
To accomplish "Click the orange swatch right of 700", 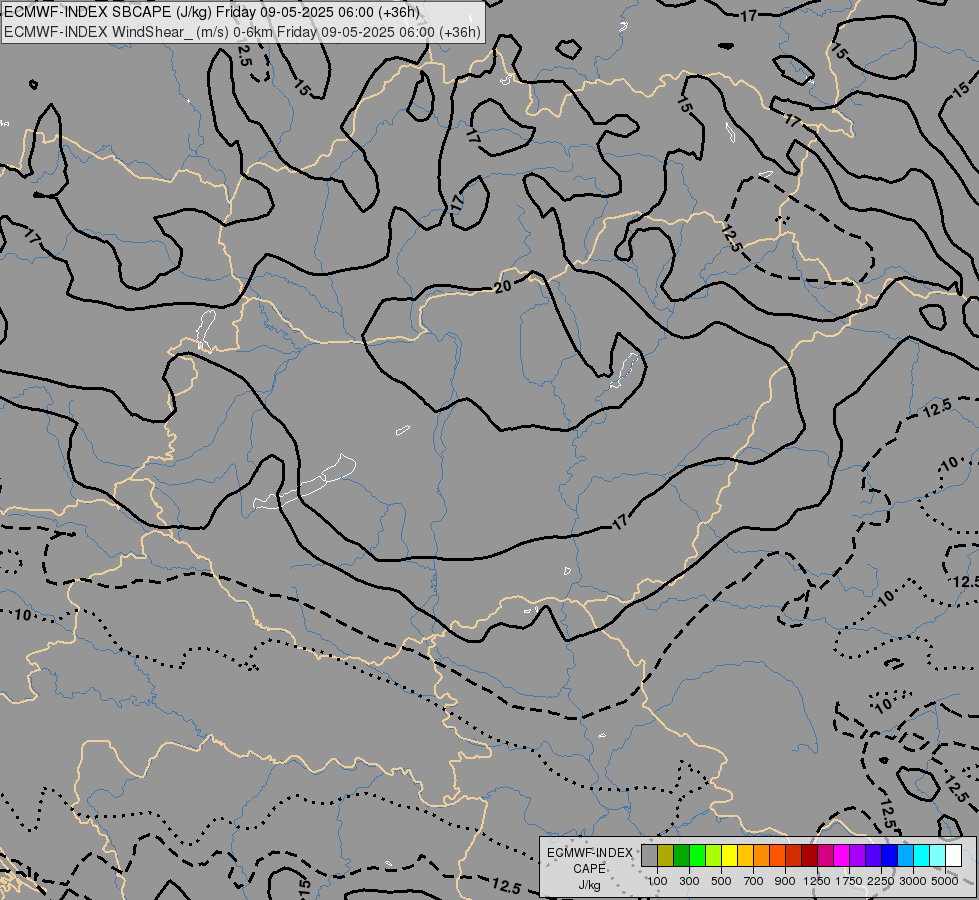I will 762,856.
